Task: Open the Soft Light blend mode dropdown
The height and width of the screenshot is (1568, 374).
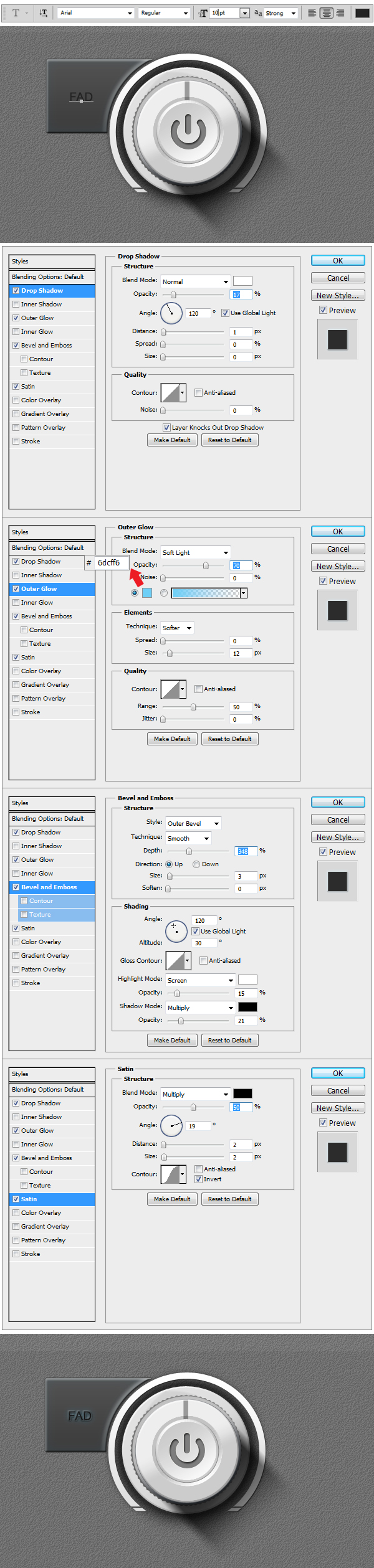Action: click(x=195, y=552)
